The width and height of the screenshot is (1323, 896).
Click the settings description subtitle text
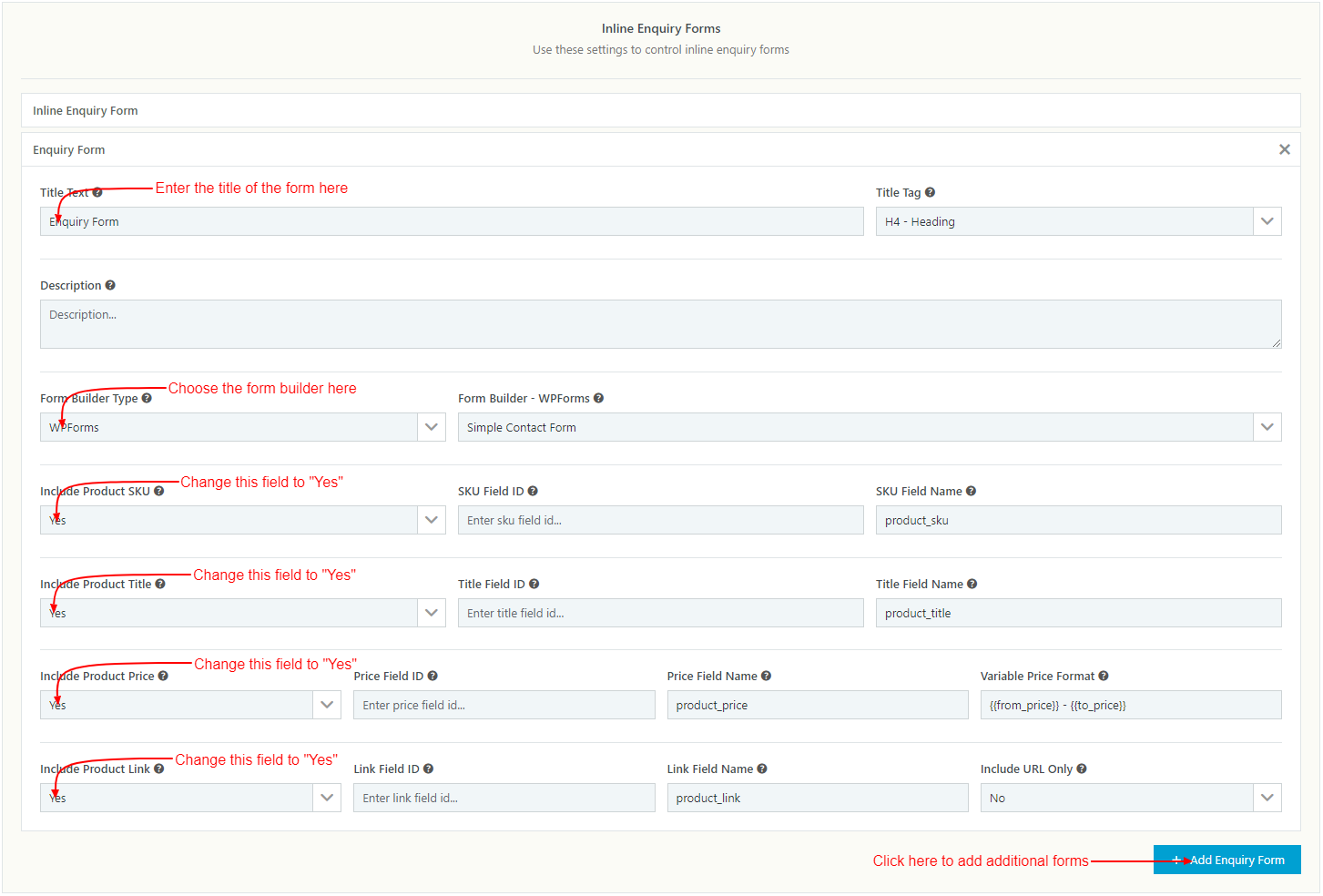coord(661,50)
